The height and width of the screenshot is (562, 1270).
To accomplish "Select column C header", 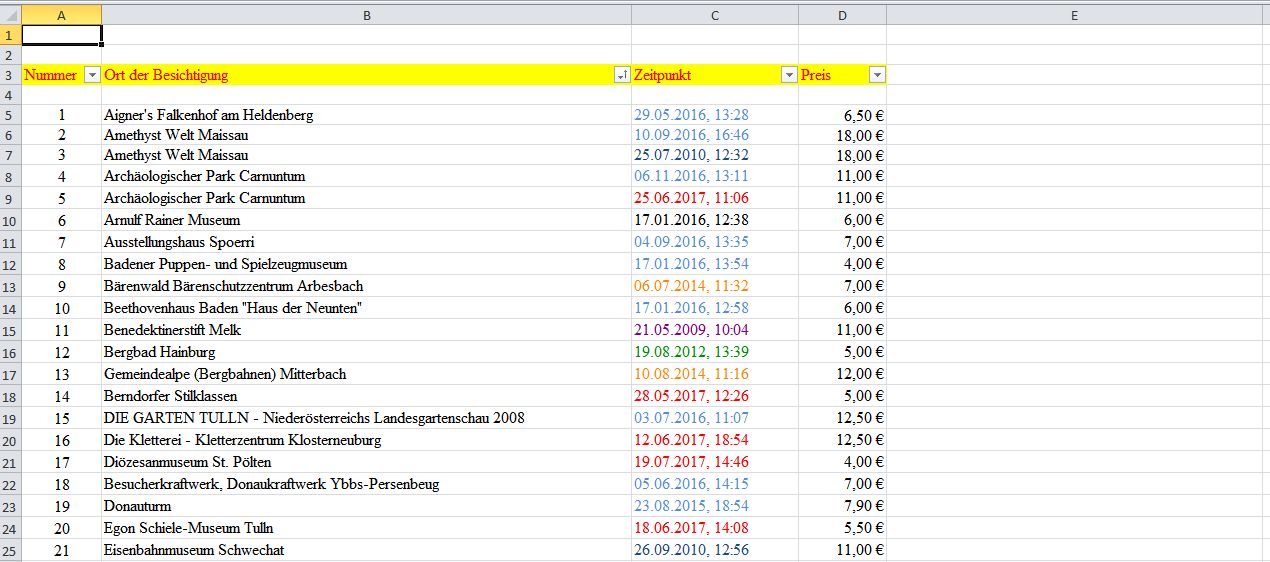I will tap(715, 15).
